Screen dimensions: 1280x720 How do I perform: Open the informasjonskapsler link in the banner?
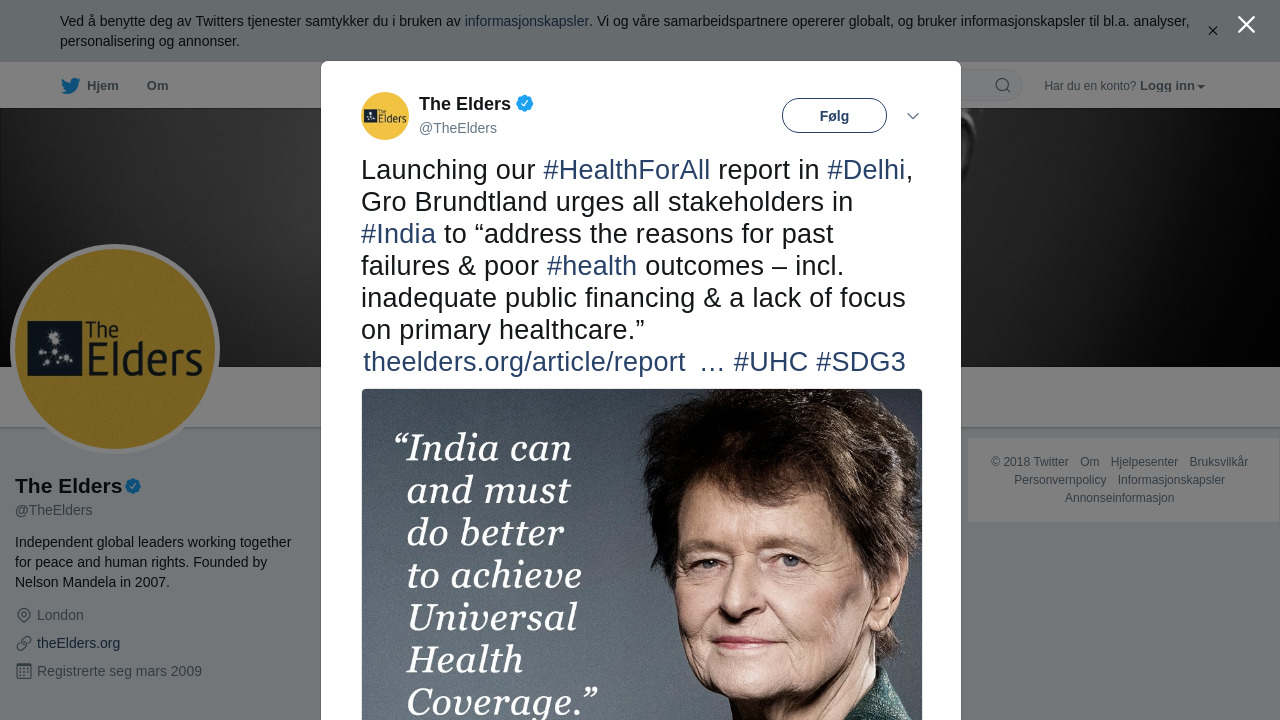click(526, 21)
